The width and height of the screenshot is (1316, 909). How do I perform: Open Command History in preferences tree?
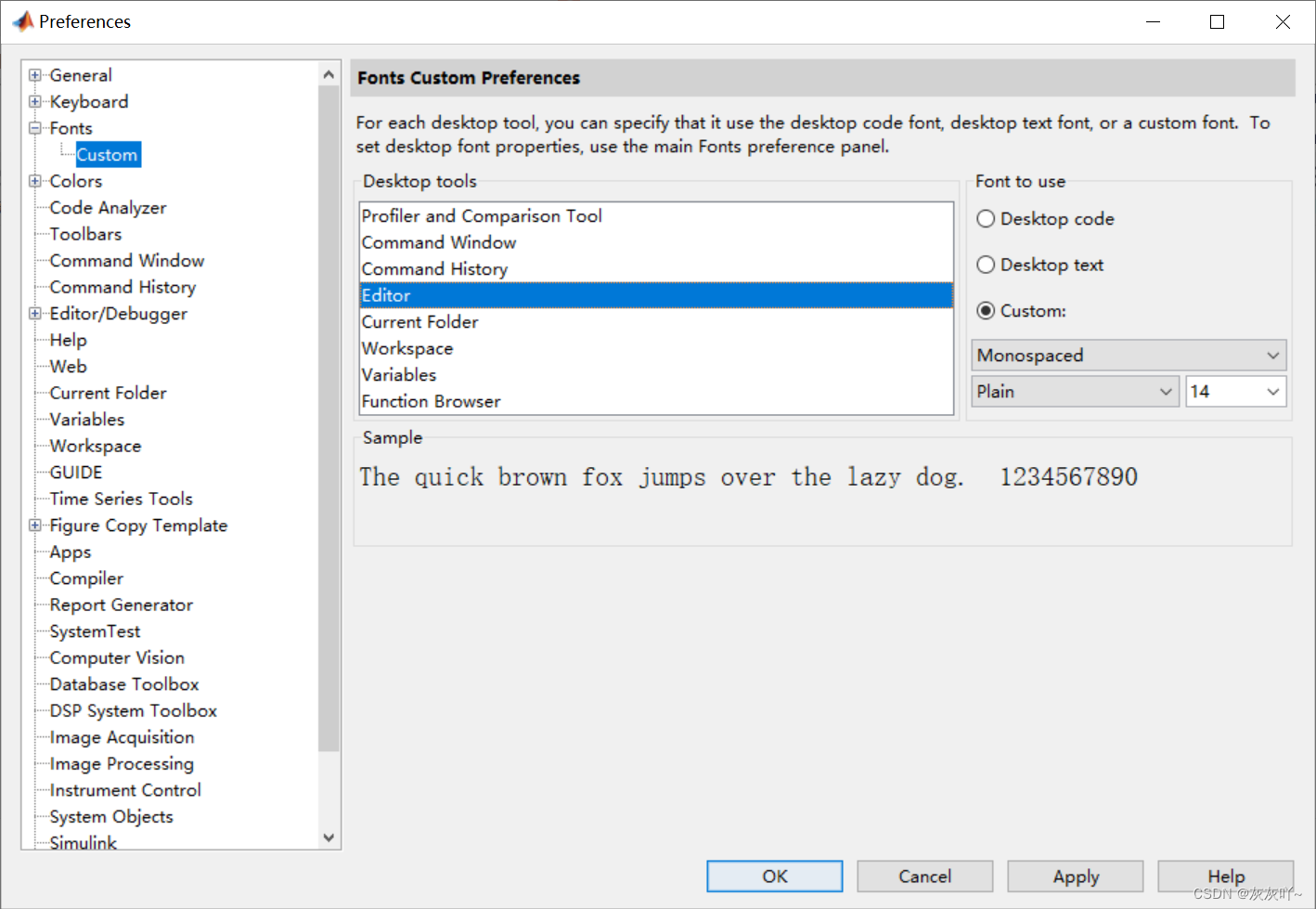123,287
